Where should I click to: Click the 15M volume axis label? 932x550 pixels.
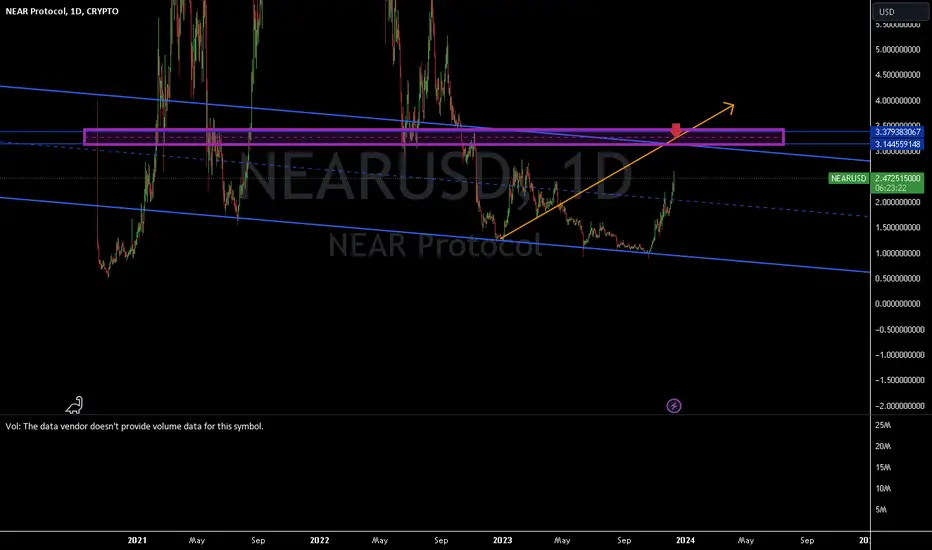(883, 467)
